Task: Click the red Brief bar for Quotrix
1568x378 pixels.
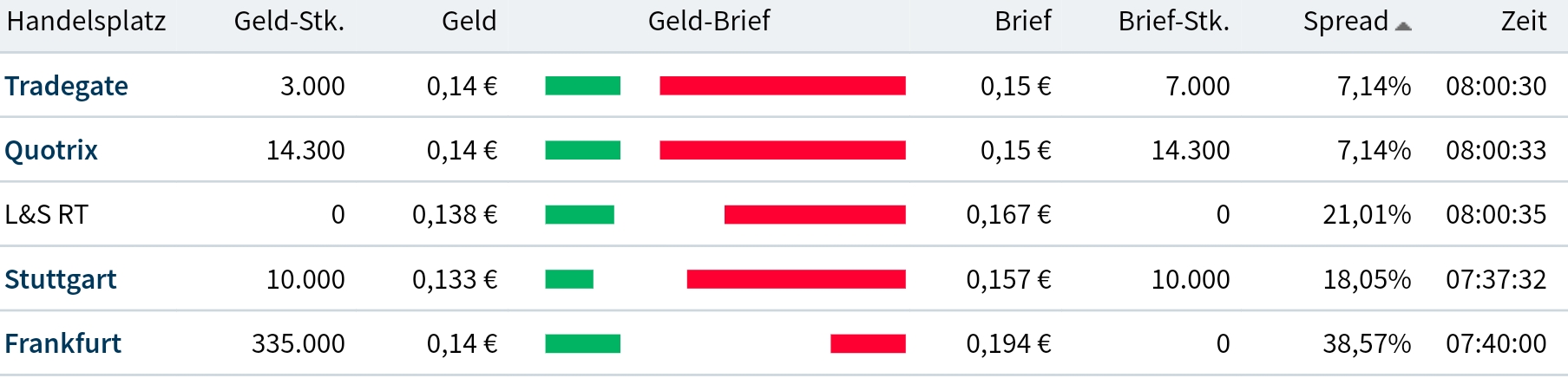Action: coord(782,151)
